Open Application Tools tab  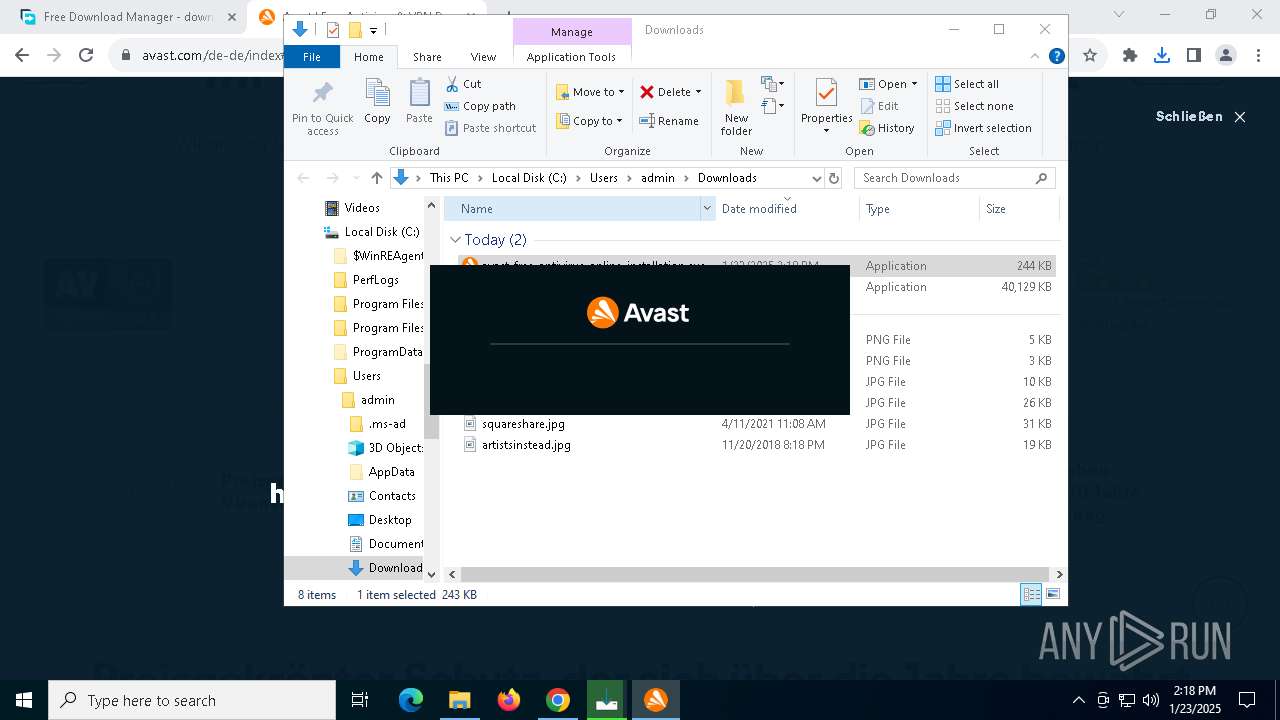571,57
